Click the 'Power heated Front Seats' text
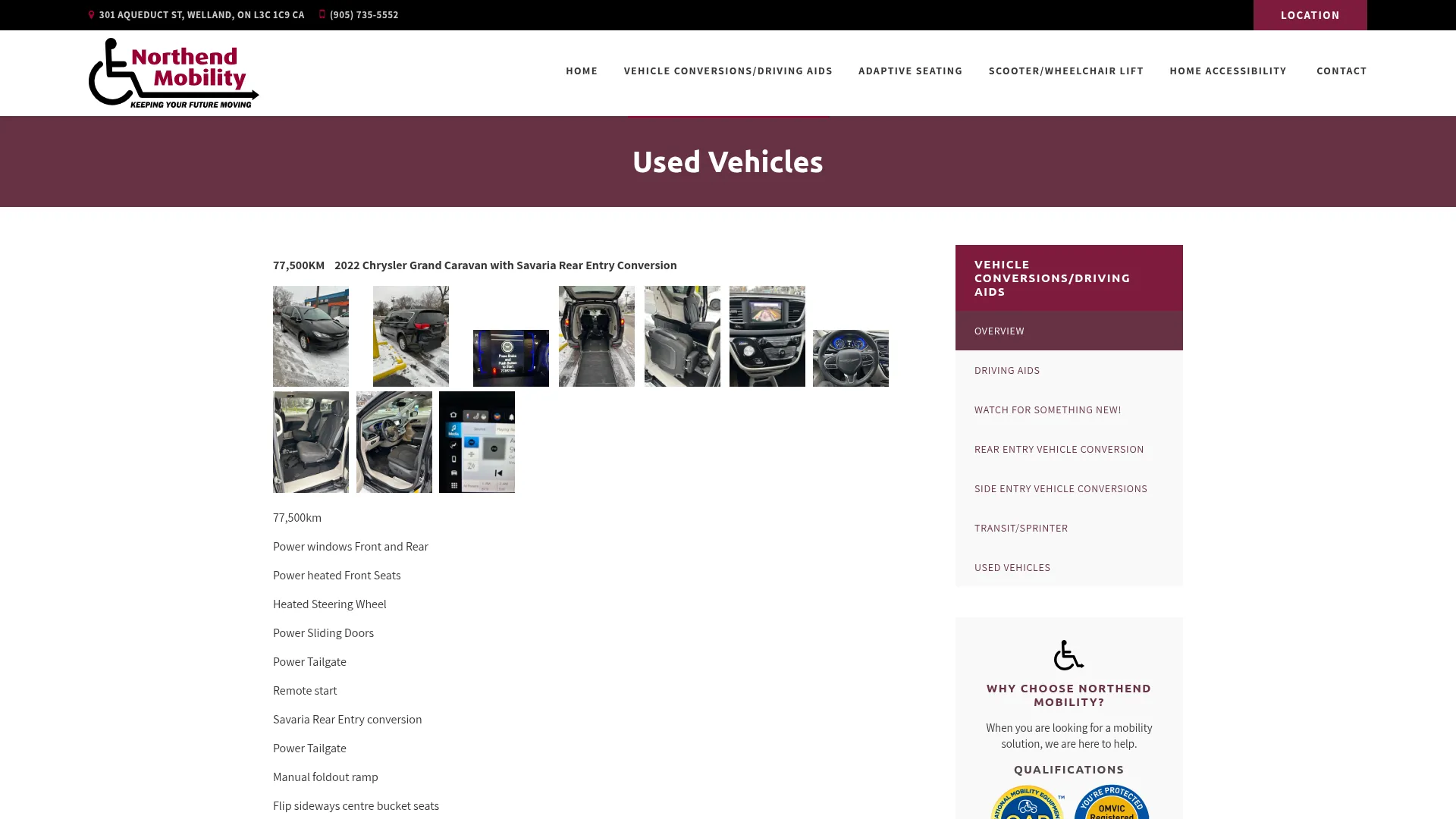Screen dimensions: 1456x819 [x=337, y=575]
